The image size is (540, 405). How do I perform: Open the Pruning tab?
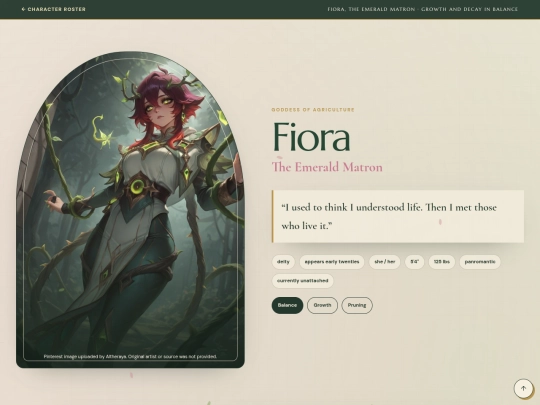[357, 305]
